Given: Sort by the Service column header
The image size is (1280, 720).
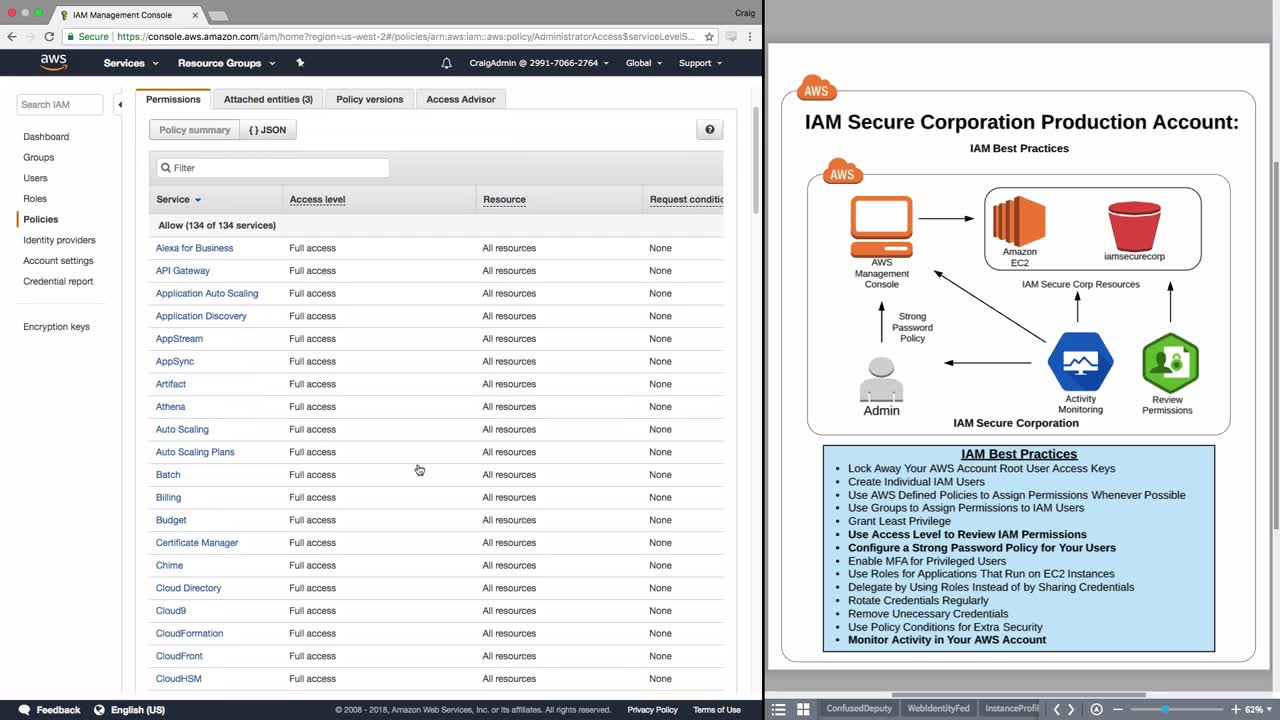Looking at the screenshot, I should pyautogui.click(x=179, y=200).
